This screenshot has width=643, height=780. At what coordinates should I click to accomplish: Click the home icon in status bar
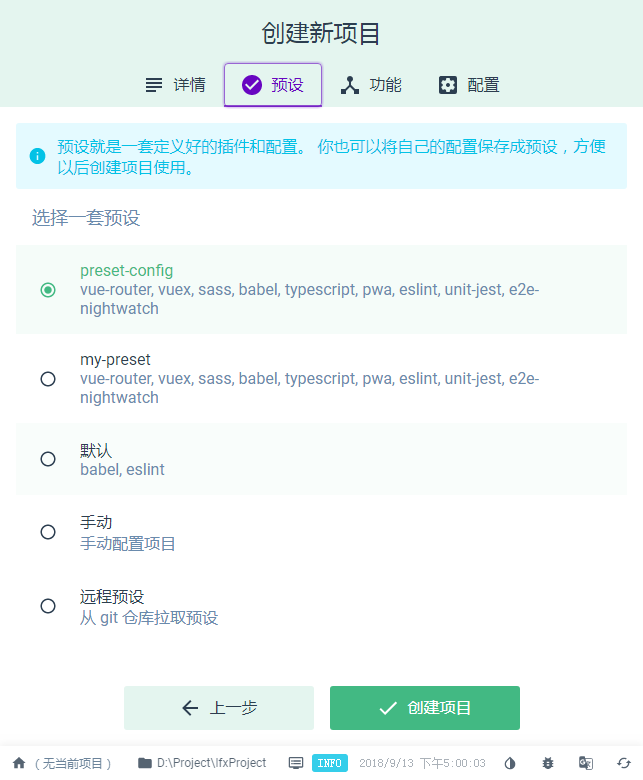pos(19,763)
